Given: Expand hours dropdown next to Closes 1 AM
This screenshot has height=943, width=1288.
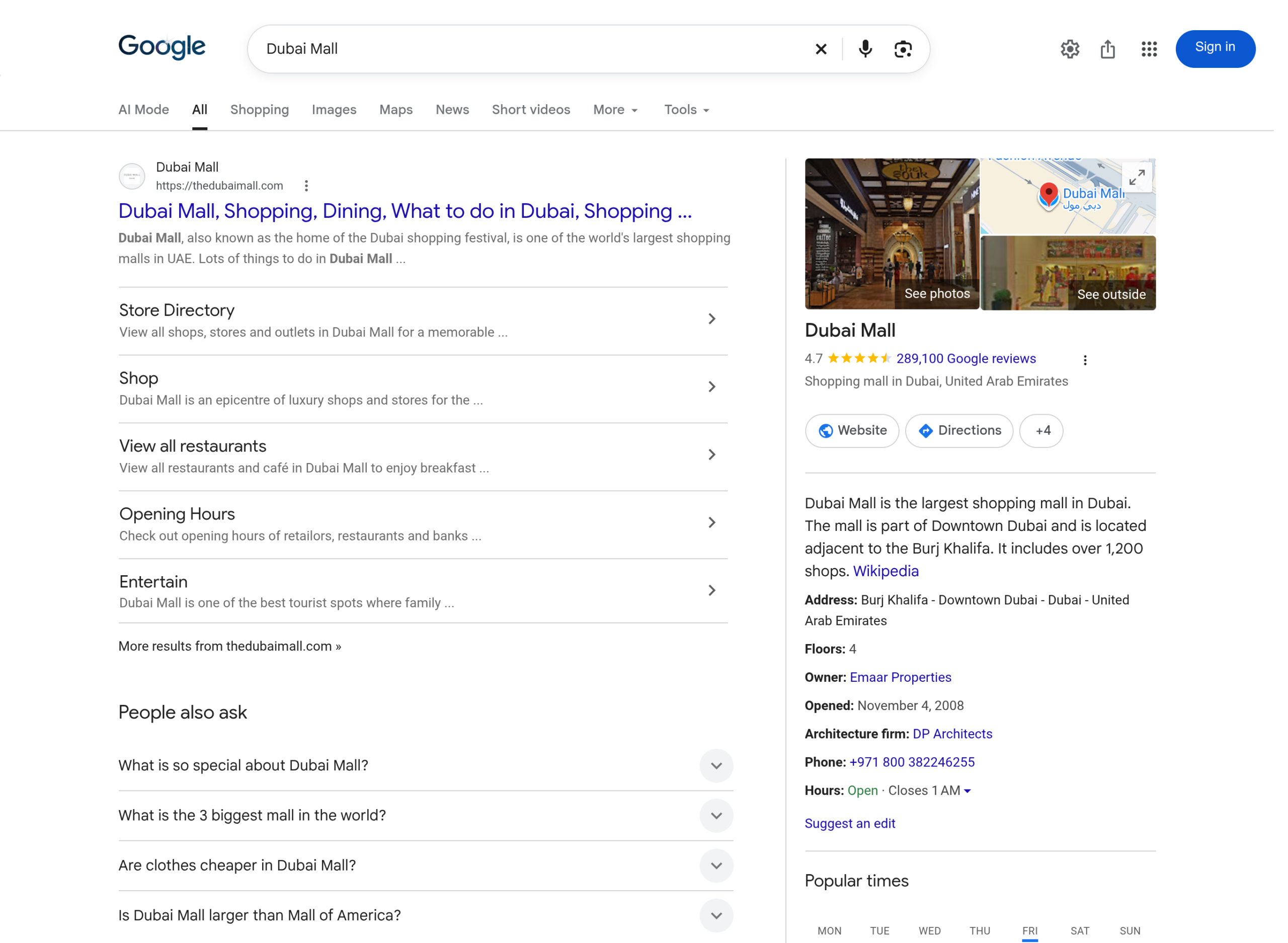Looking at the screenshot, I should click(968, 791).
